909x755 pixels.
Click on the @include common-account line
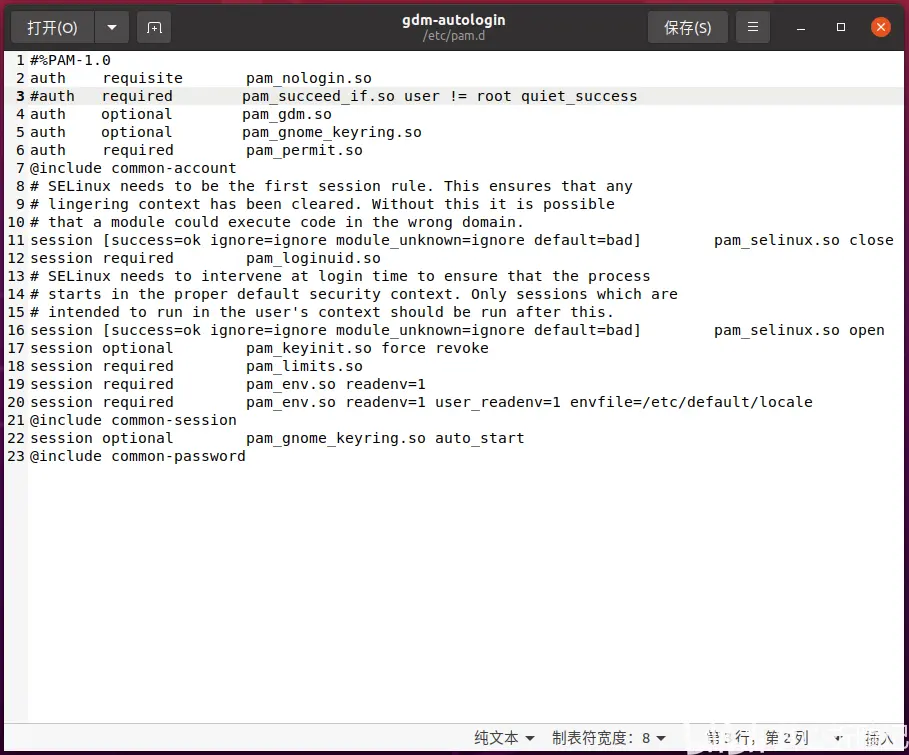(x=133, y=168)
